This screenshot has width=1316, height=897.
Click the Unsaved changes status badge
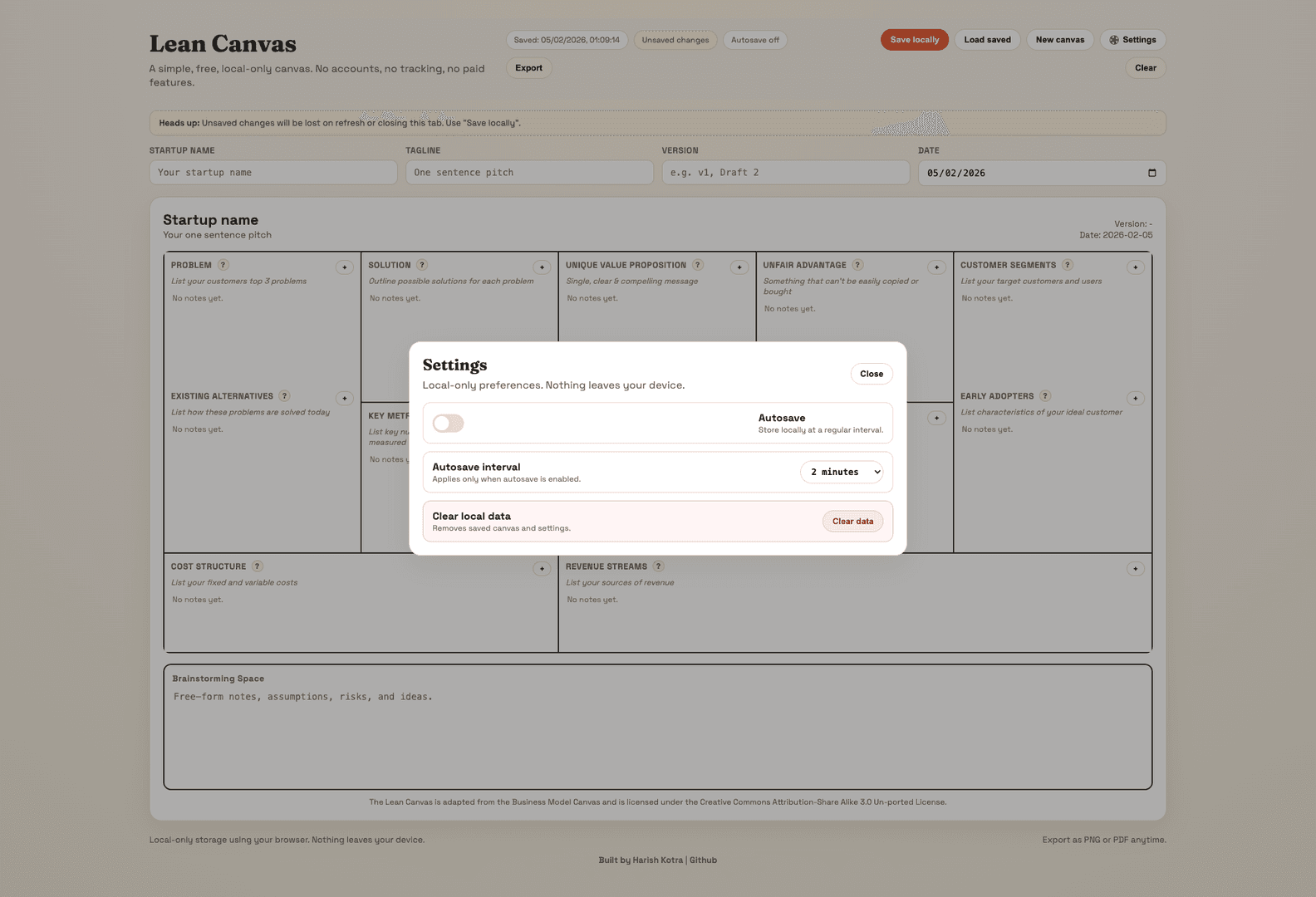tap(675, 40)
